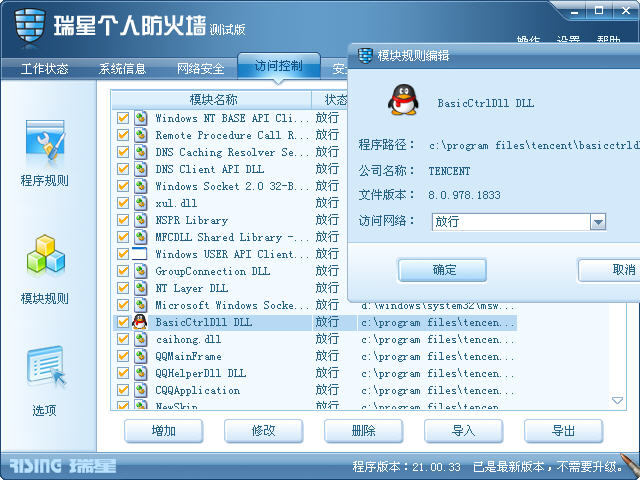Click 修改 button
This screenshot has height=480, width=640.
(264, 431)
